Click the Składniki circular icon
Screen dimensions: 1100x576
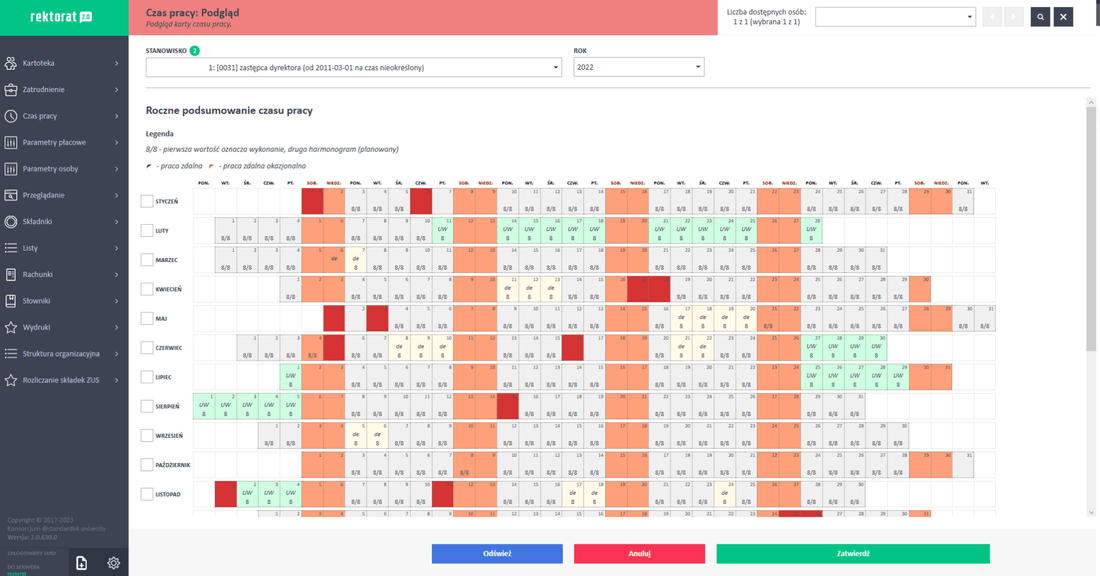(x=11, y=221)
